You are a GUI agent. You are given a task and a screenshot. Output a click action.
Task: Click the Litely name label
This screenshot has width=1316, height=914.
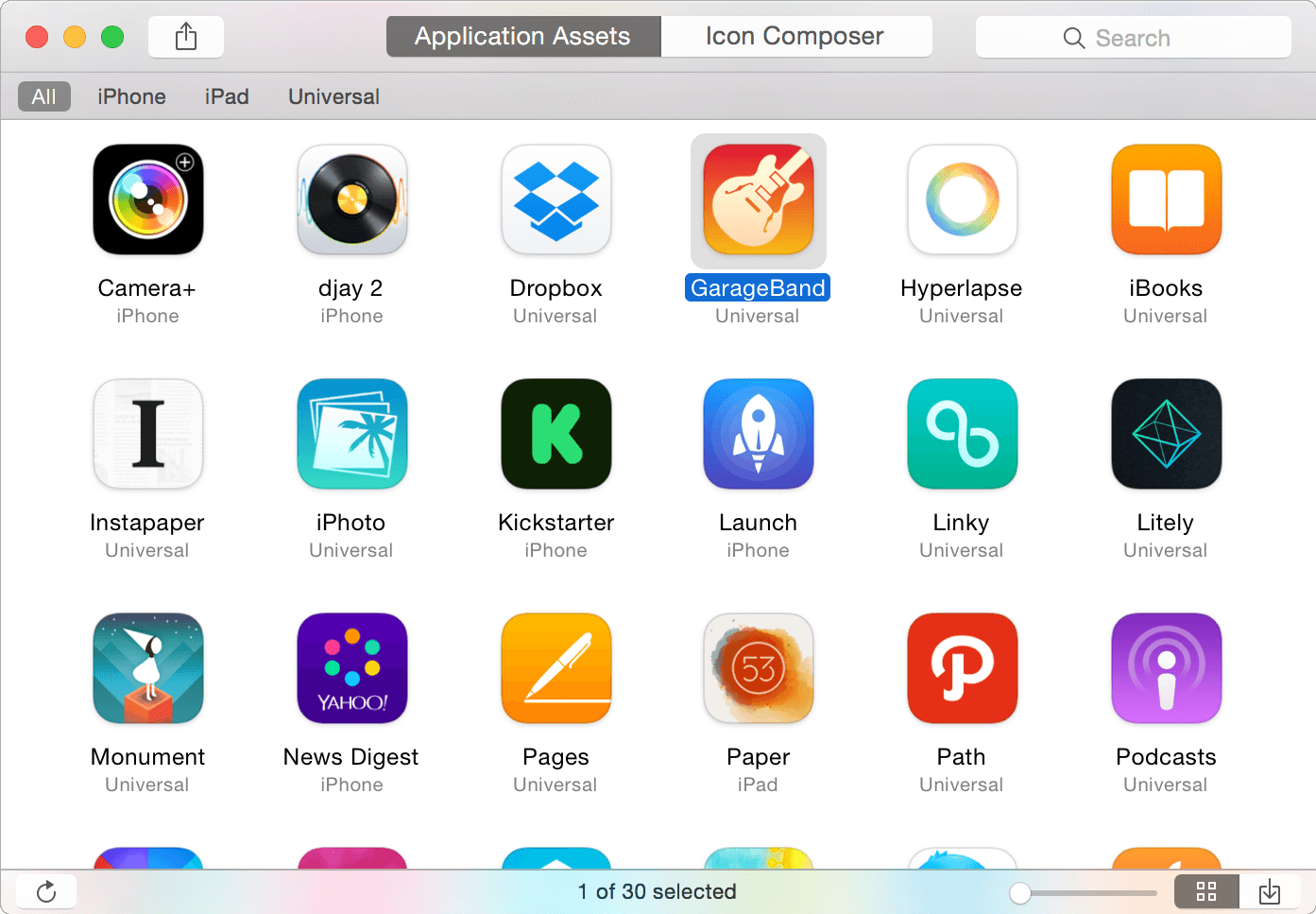coord(1166,523)
